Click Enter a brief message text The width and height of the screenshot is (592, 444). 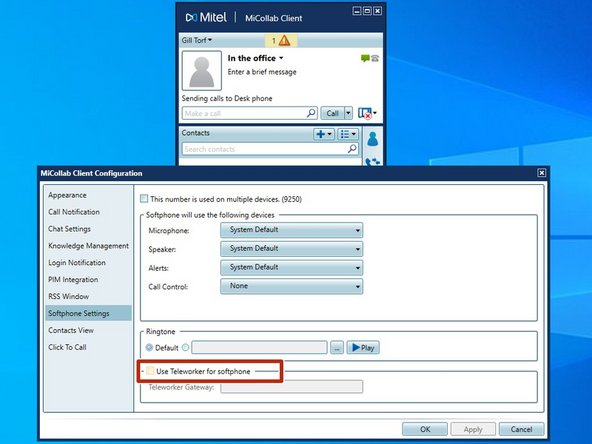[262, 72]
